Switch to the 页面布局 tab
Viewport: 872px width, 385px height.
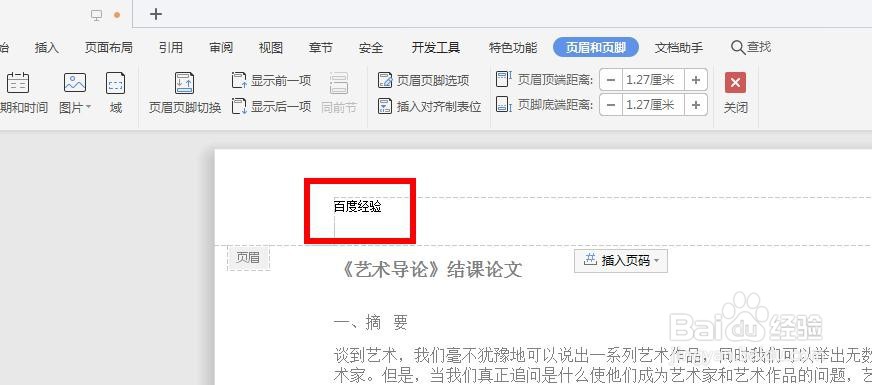click(x=108, y=48)
